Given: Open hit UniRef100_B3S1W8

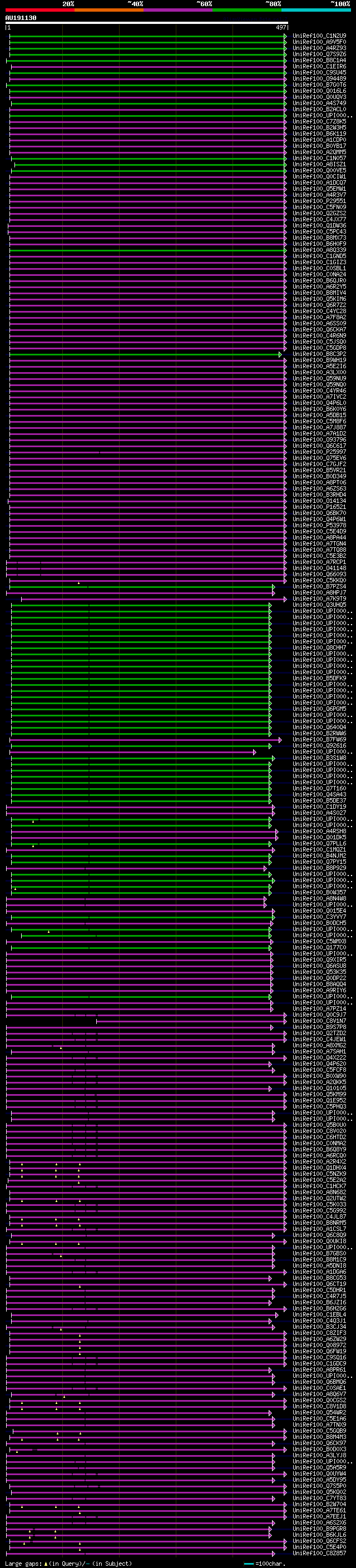Looking at the screenshot, I should point(319,758).
